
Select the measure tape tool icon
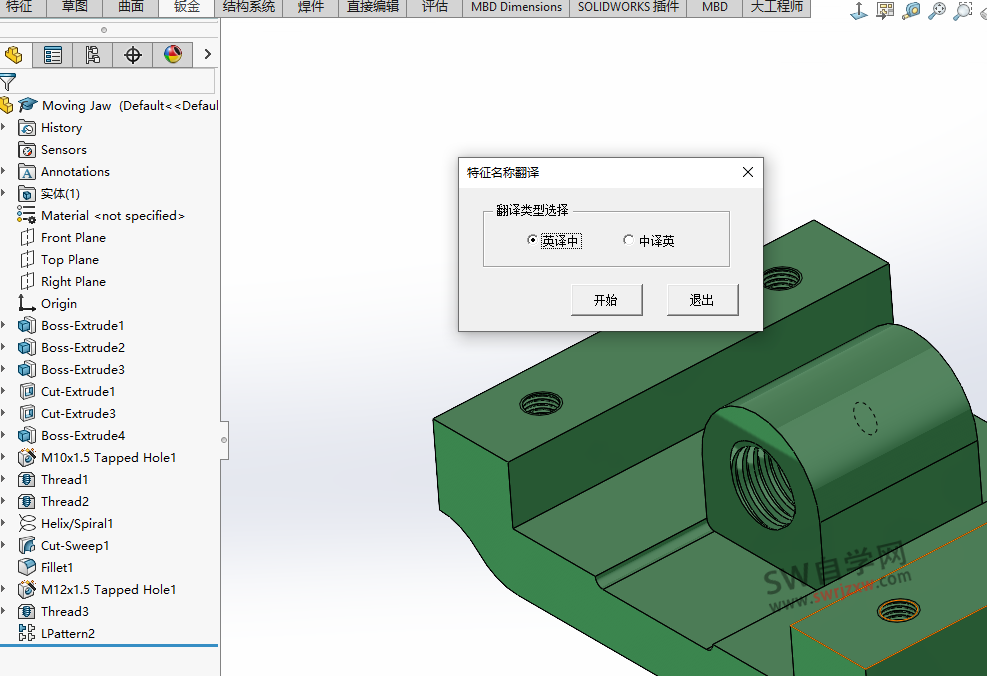coord(911,11)
